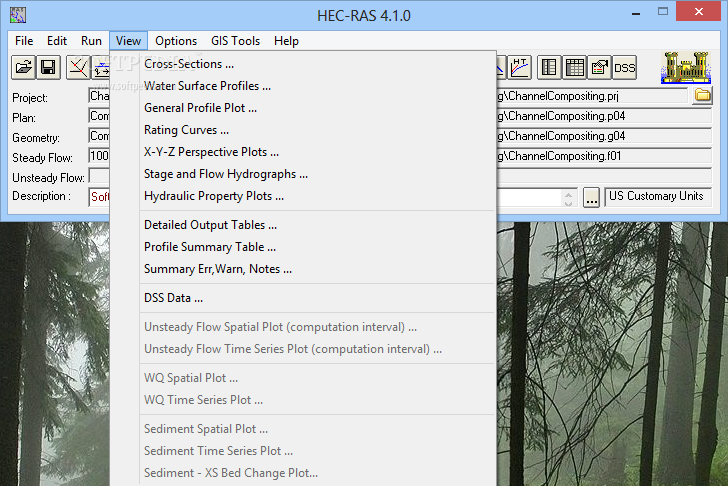Screen dimensions: 728x486
Task: Click Unsteady Flow Spatial Plot item
Action: 303,327
